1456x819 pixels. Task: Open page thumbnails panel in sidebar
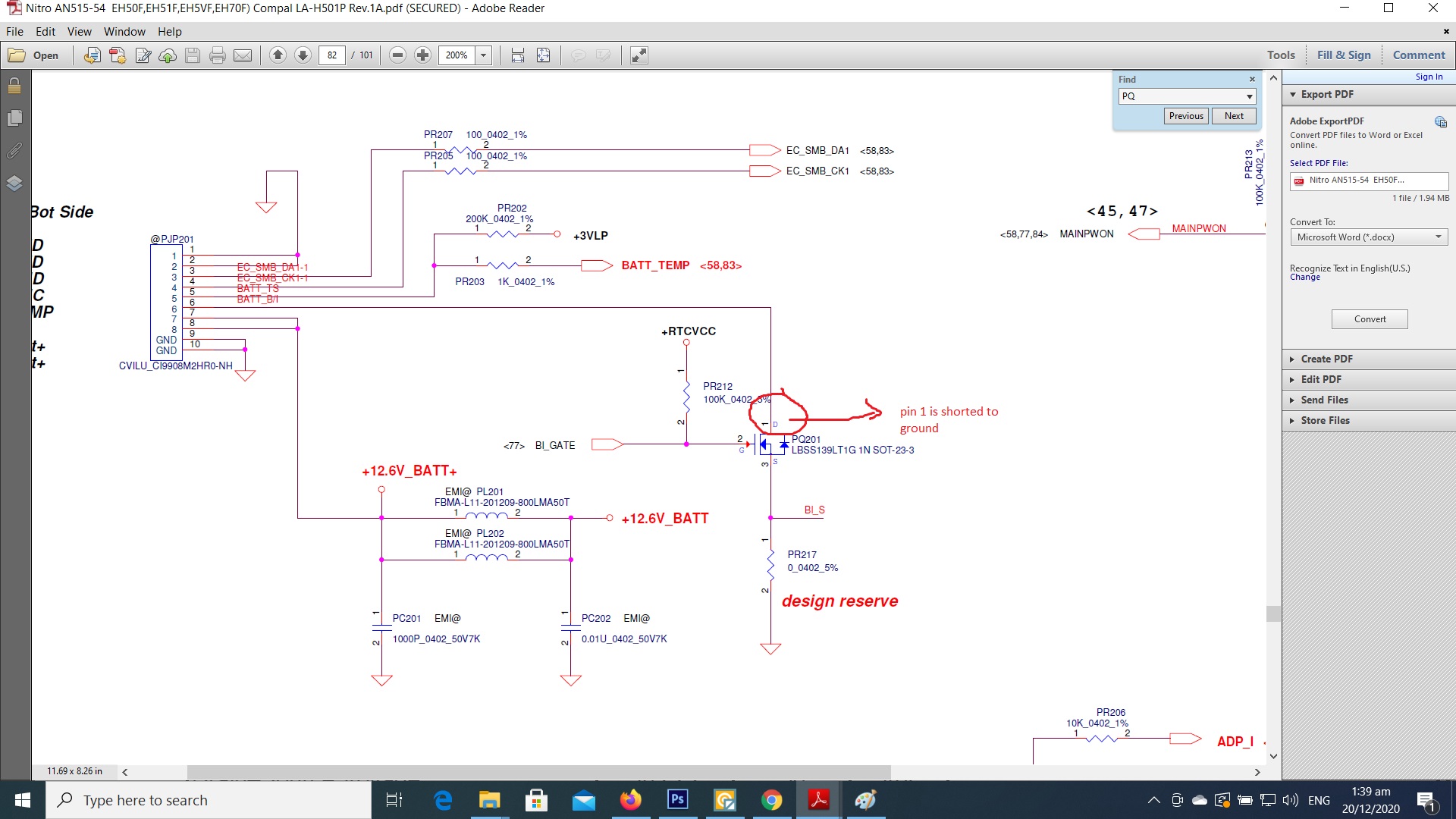pyautogui.click(x=14, y=118)
